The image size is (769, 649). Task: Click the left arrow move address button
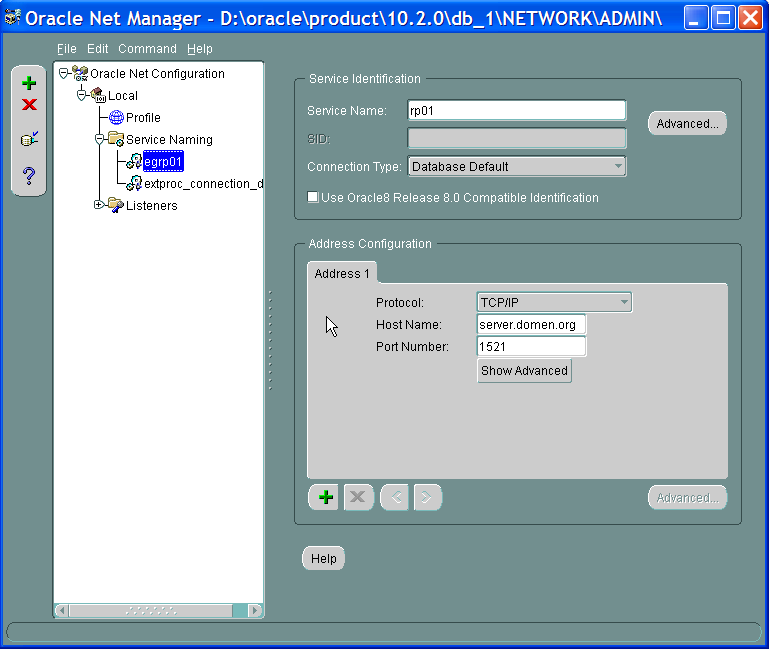395,497
